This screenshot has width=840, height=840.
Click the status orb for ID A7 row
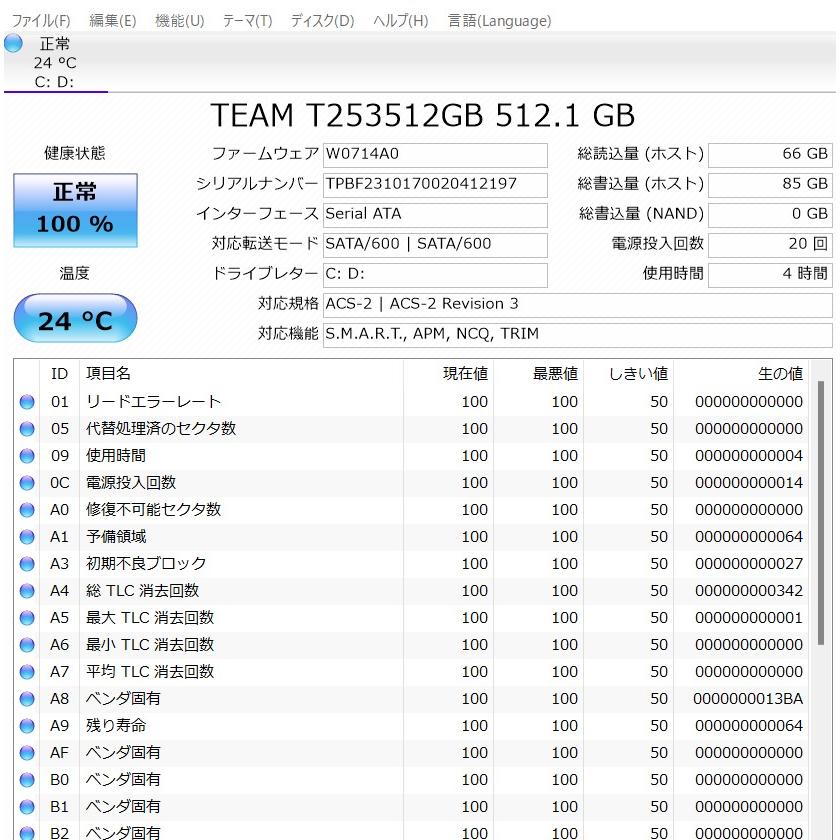(27, 672)
